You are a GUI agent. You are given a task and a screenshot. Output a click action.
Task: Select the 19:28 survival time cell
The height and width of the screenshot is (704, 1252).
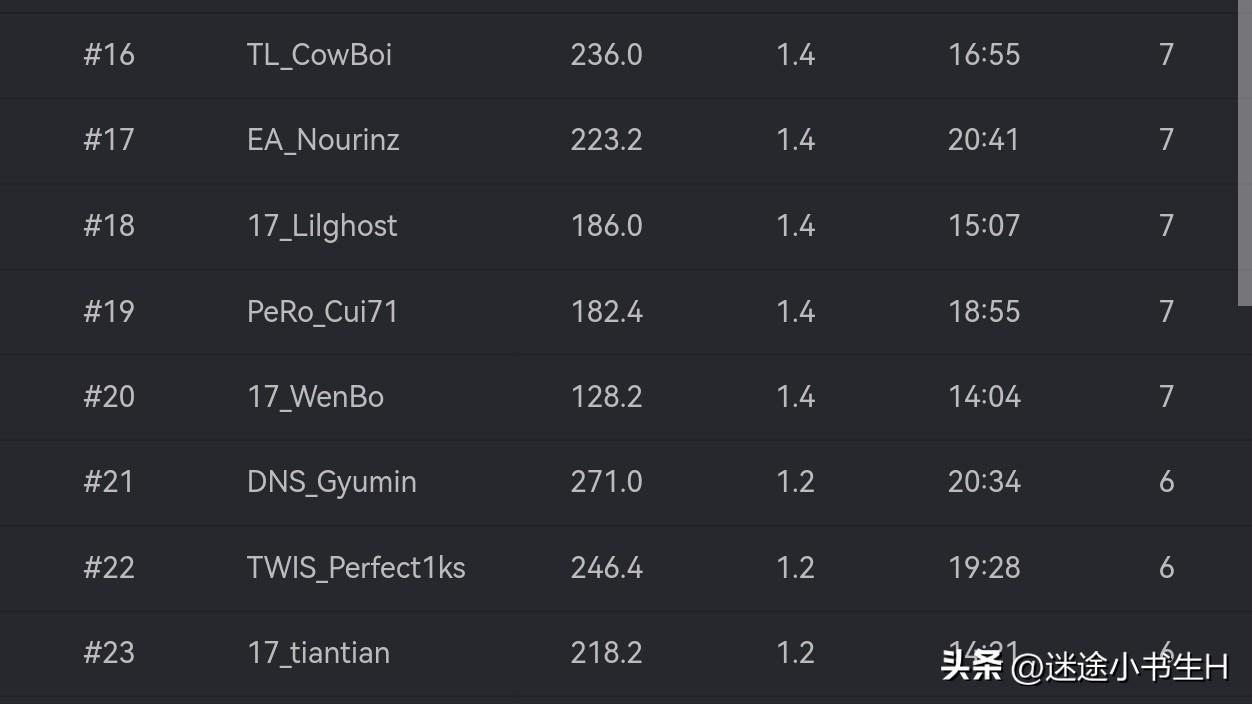pyautogui.click(x=984, y=568)
